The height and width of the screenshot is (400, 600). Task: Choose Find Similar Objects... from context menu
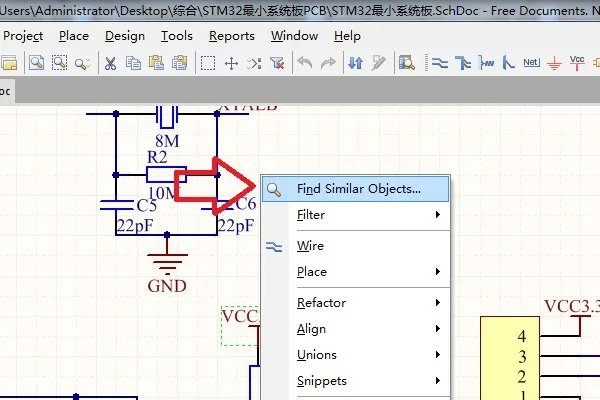tap(355, 189)
